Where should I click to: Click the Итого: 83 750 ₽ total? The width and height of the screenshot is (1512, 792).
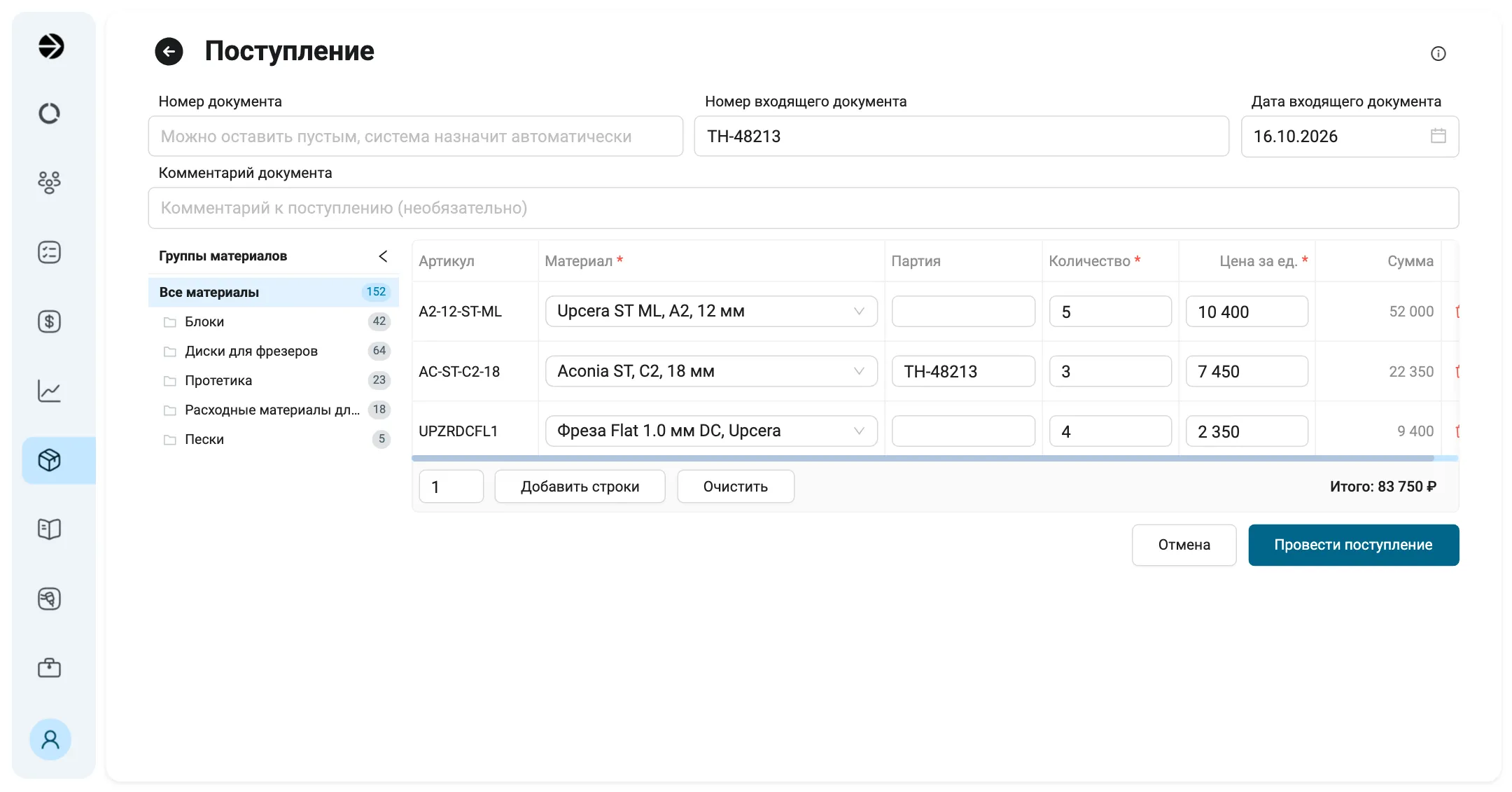1383,486
